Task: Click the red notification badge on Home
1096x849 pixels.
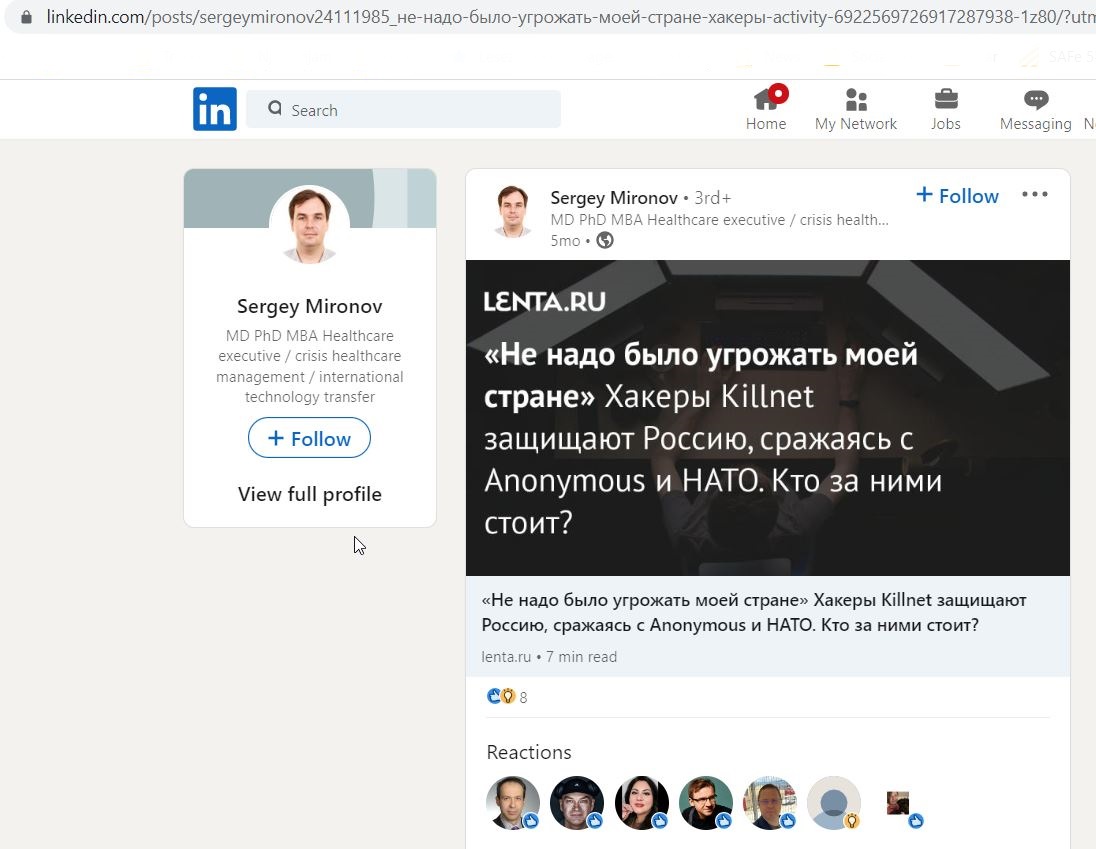Action: pyautogui.click(x=779, y=93)
